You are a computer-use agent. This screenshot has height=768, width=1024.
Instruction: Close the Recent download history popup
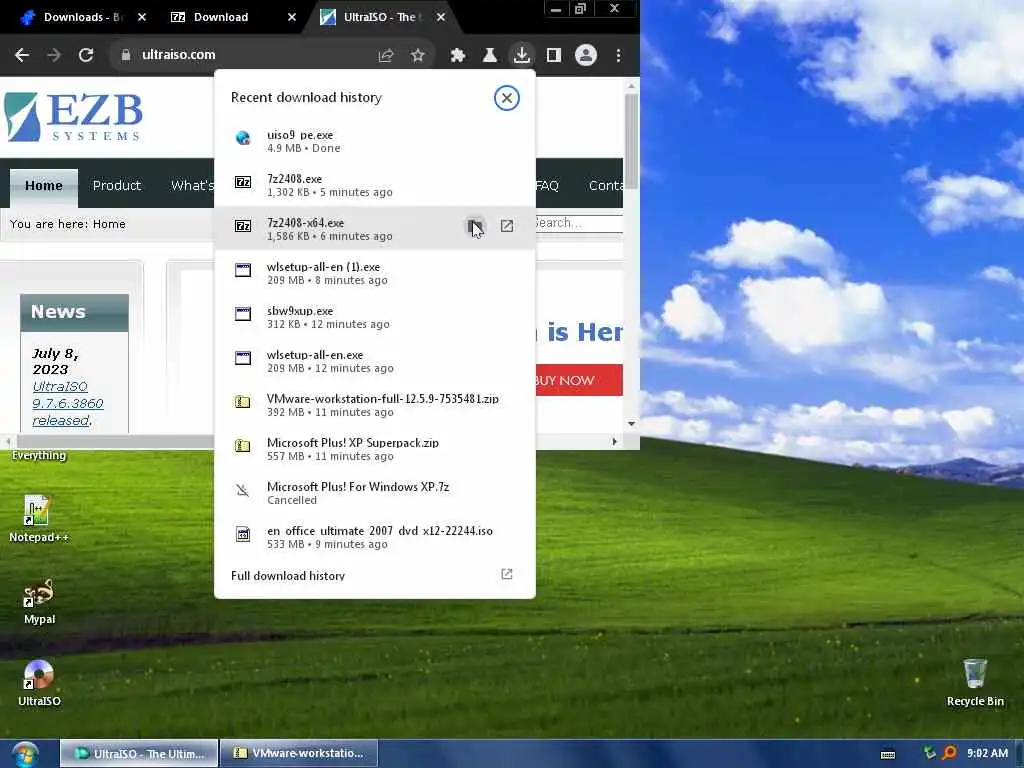[506, 98]
